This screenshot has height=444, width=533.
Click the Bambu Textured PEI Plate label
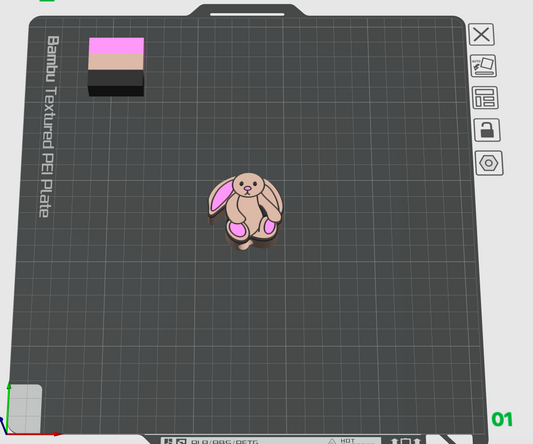(x=48, y=126)
